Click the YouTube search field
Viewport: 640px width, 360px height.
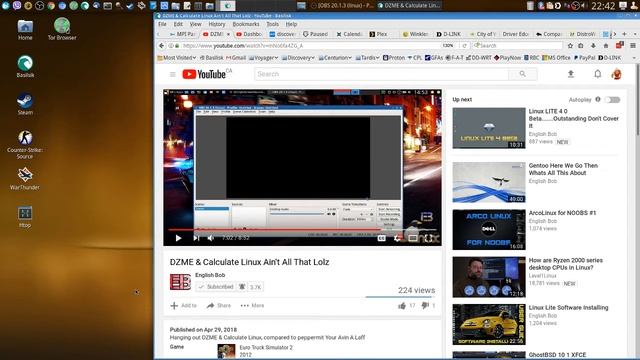382,74
